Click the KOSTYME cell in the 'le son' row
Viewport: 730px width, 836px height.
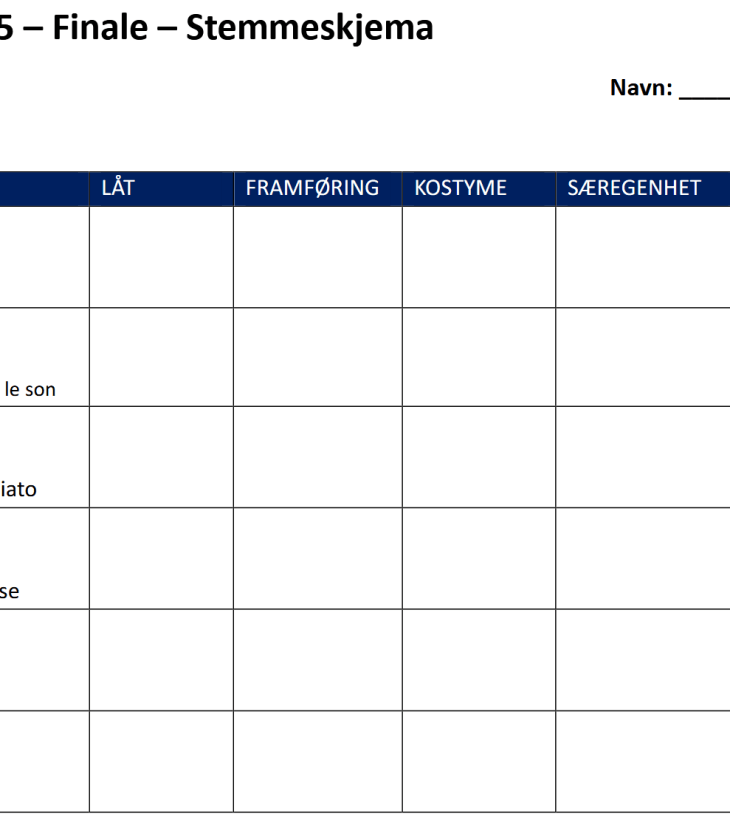478,357
